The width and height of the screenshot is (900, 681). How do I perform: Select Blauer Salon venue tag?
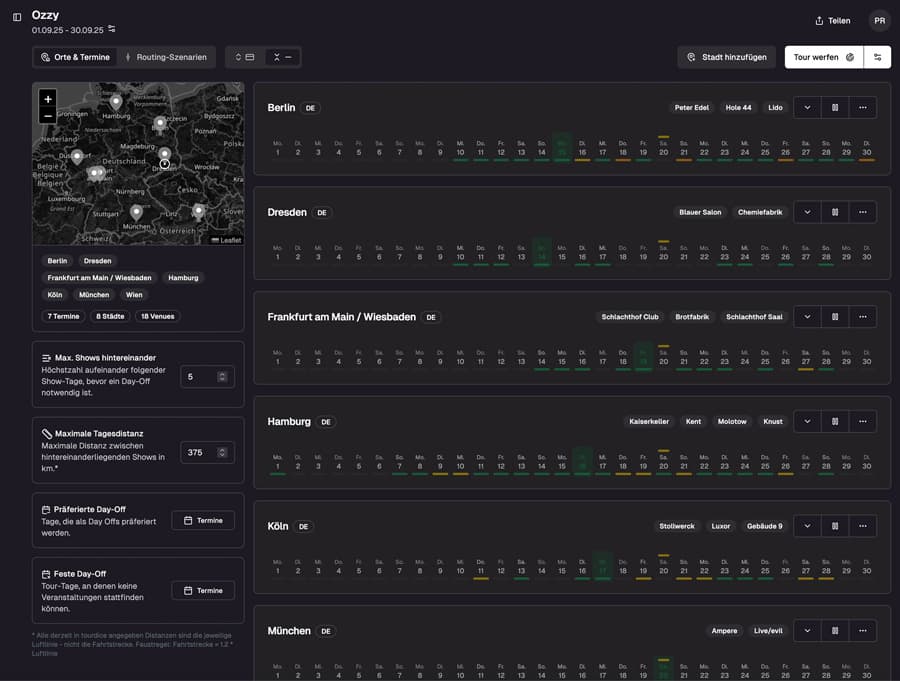[x=700, y=212]
